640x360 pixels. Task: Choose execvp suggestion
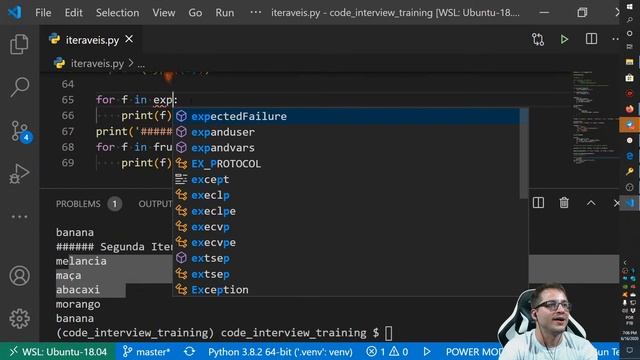click(346, 227)
